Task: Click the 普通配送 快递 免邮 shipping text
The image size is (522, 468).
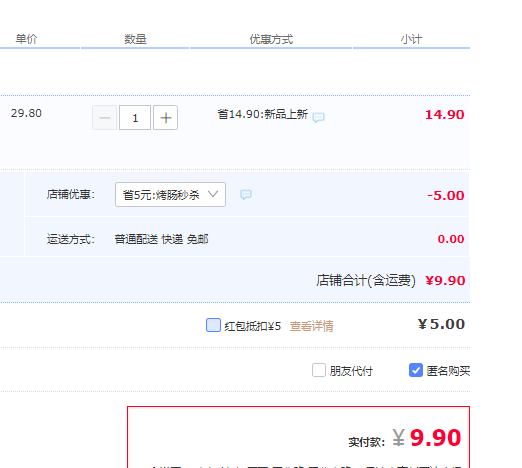Action: tap(162, 239)
